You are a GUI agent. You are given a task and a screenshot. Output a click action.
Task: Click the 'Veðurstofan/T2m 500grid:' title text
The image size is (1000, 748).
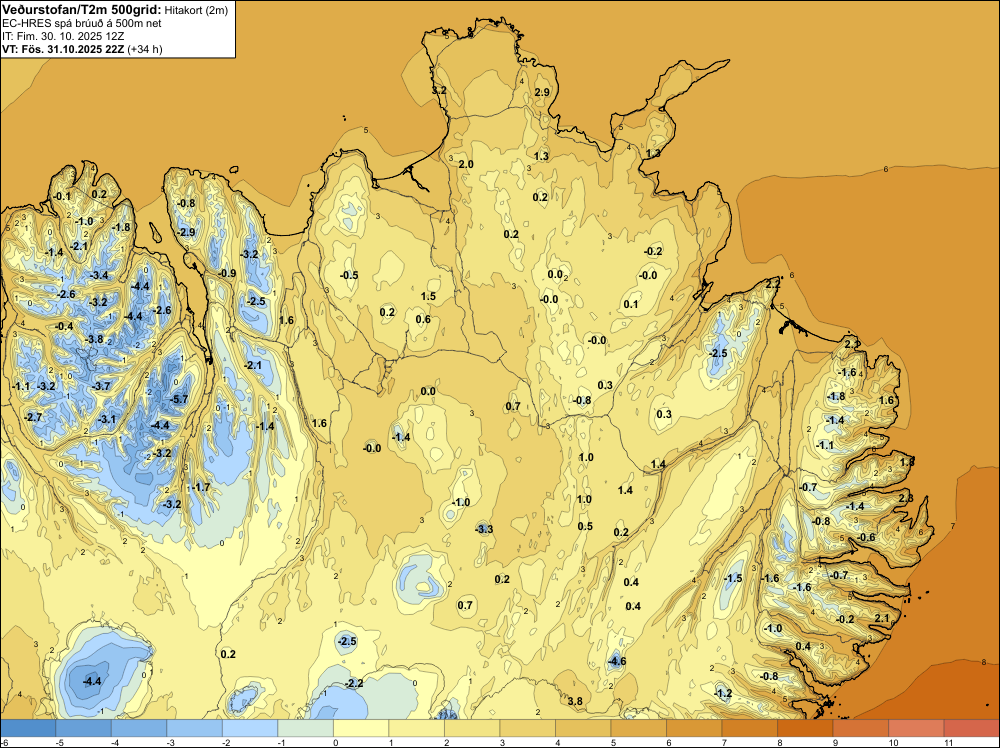82,10
